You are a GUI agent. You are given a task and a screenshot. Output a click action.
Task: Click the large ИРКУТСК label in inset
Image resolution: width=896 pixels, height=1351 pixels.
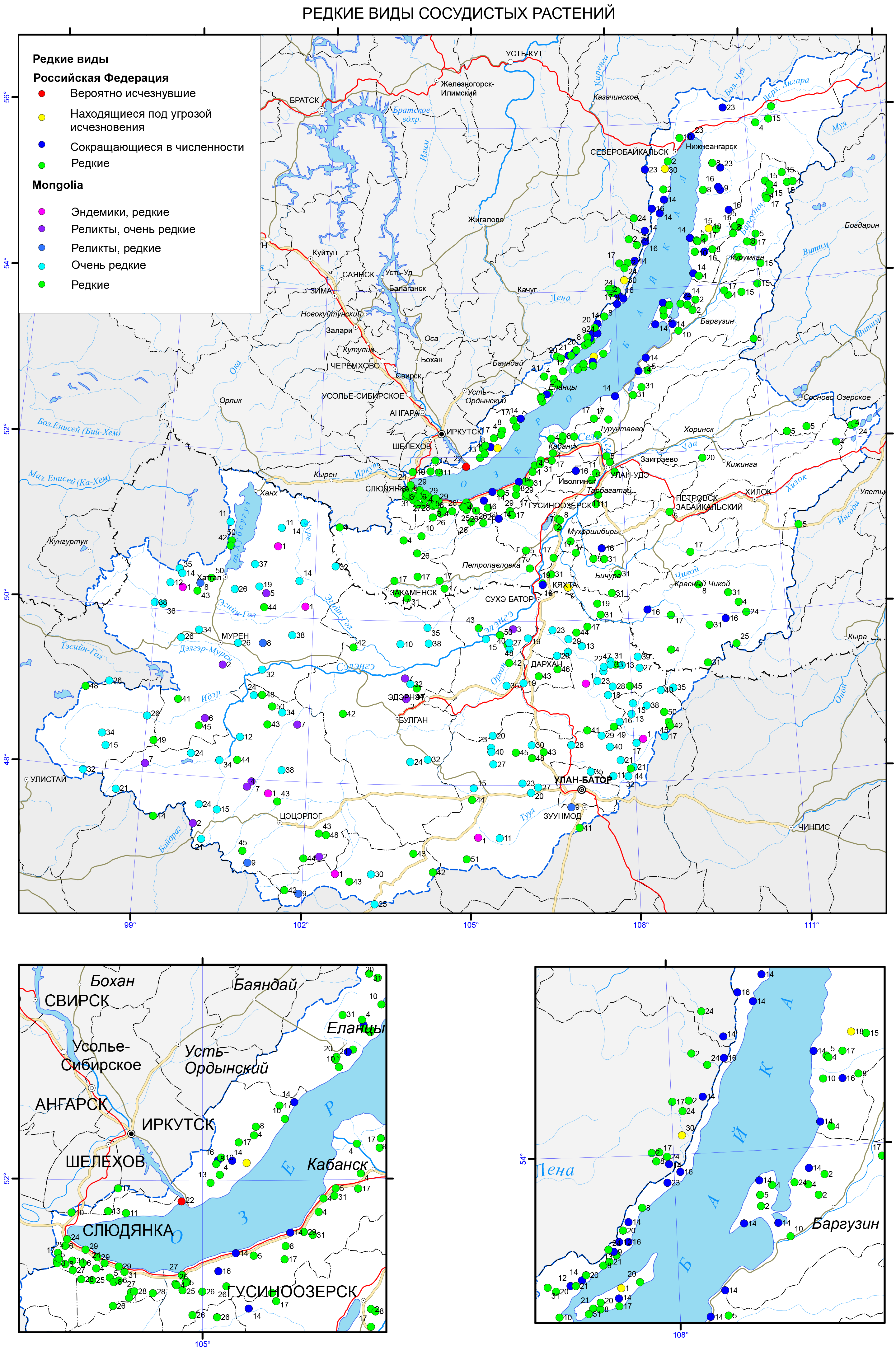click(178, 1125)
